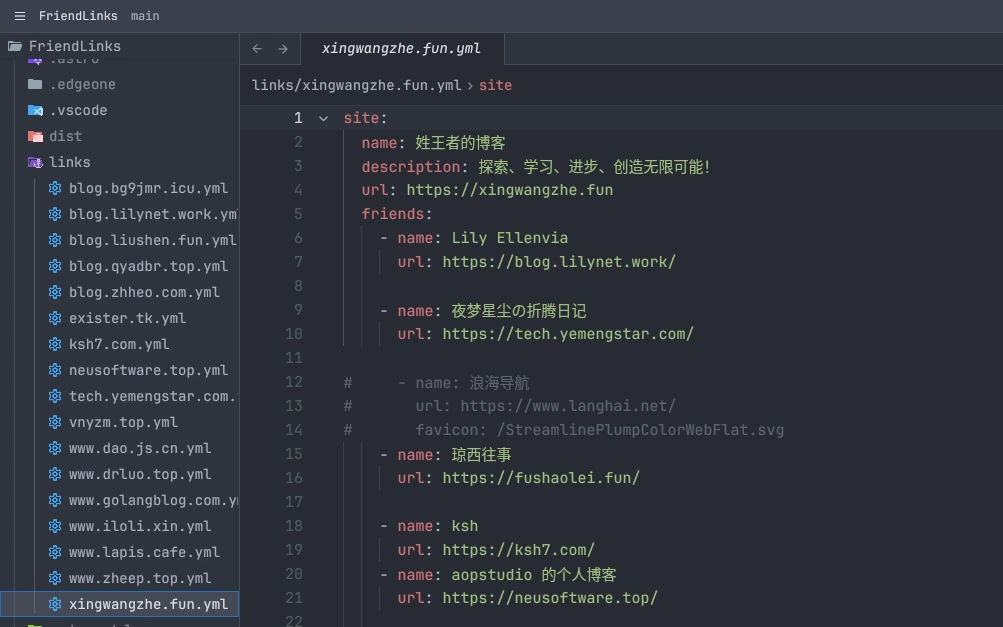The image size is (1003, 627).
Task: Select blog.zhheo.com.yml in the sidebar
Action: [x=144, y=292]
